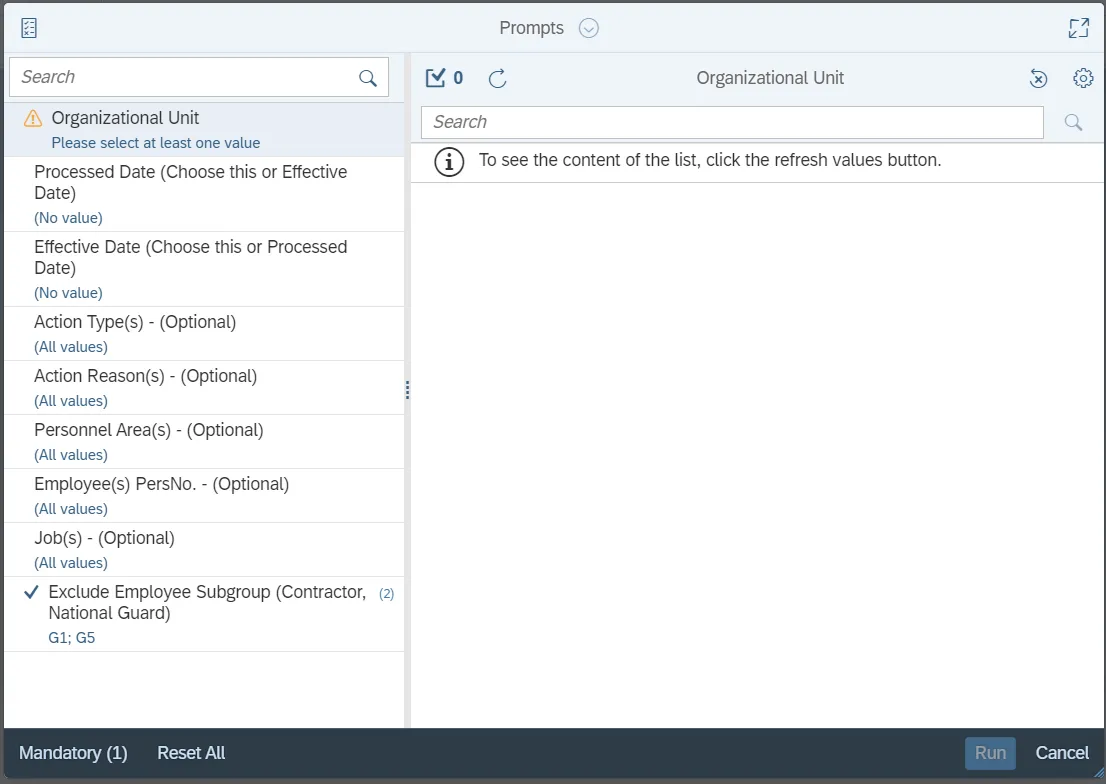
Task: Click the Organizational Unit values search field
Action: pos(731,122)
